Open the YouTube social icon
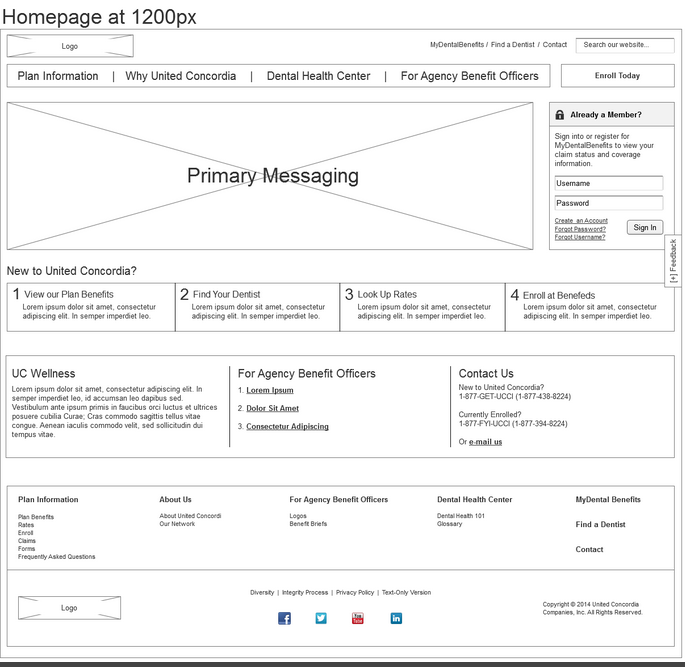 click(358, 618)
